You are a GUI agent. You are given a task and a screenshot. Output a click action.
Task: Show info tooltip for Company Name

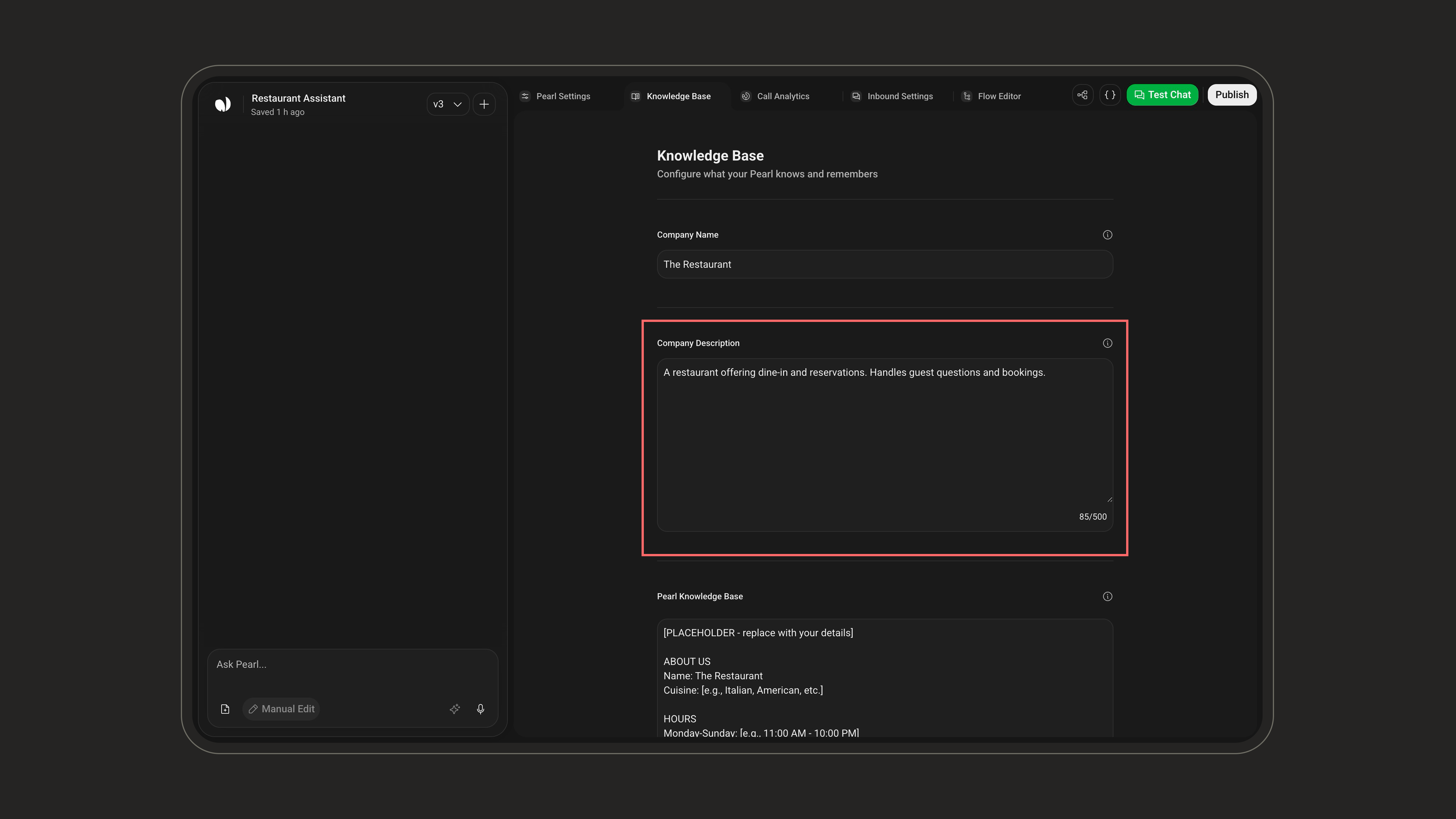[1107, 235]
